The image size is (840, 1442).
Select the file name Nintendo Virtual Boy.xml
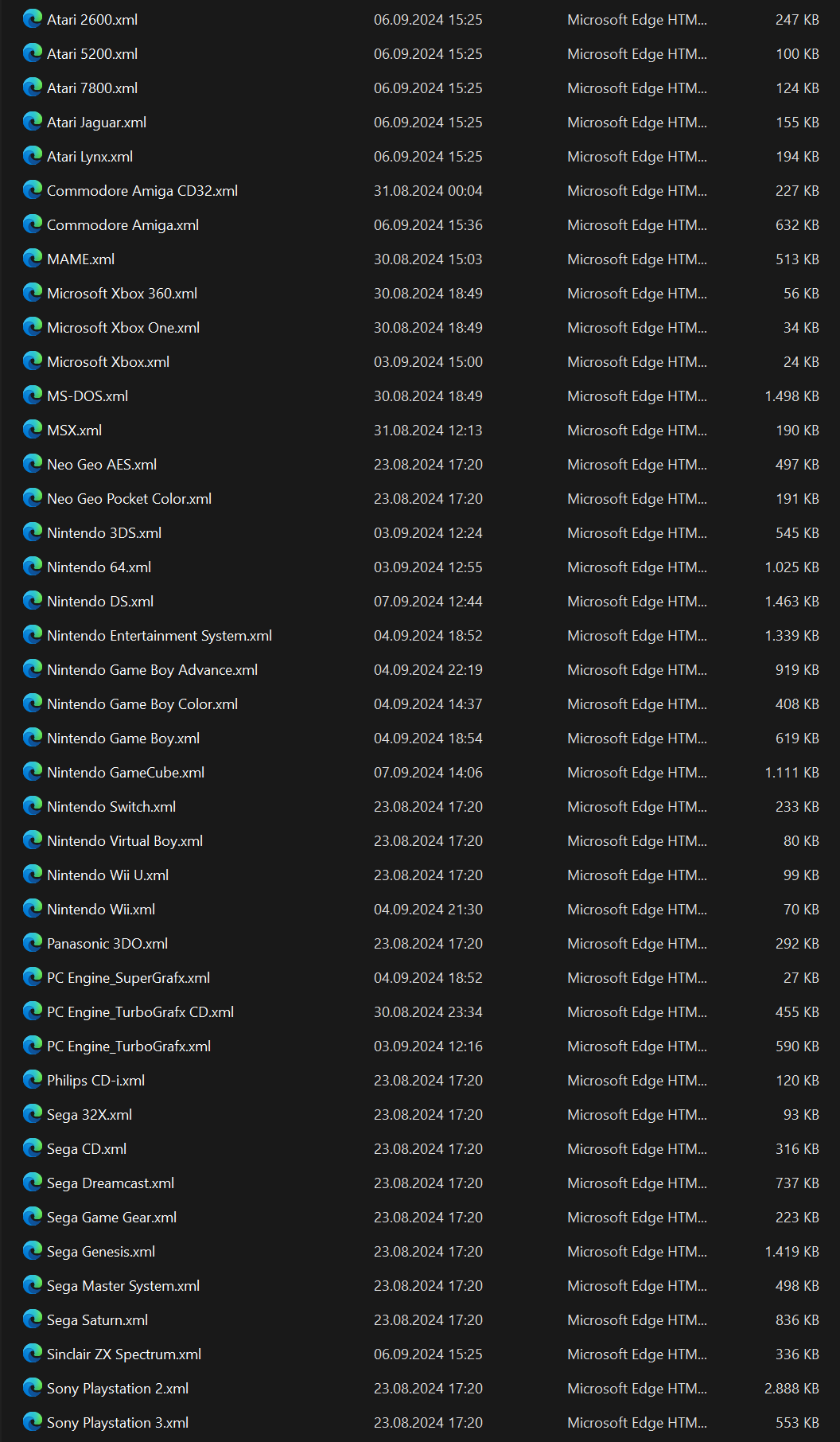point(125,841)
